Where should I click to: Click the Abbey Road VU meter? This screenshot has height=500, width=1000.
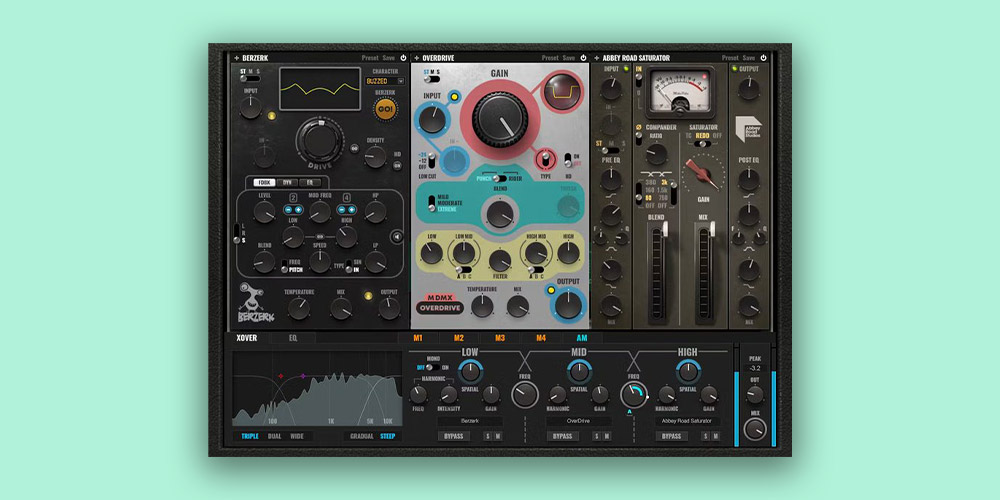click(x=680, y=91)
